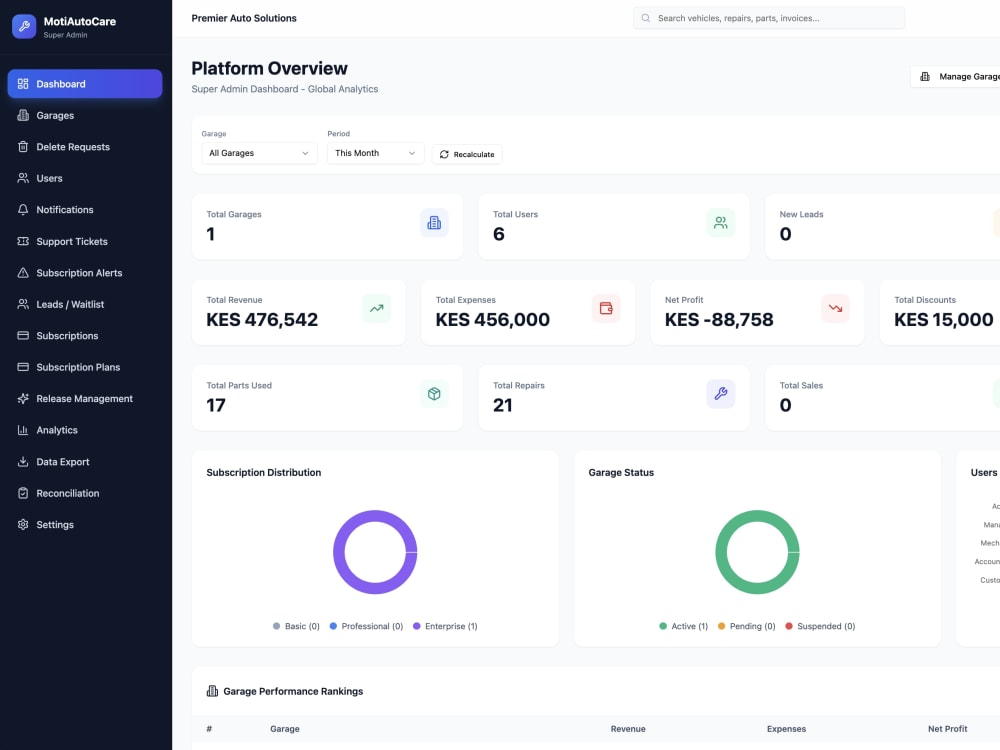The image size is (1000, 750).
Task: Open the All Garages dropdown
Action: coord(260,153)
